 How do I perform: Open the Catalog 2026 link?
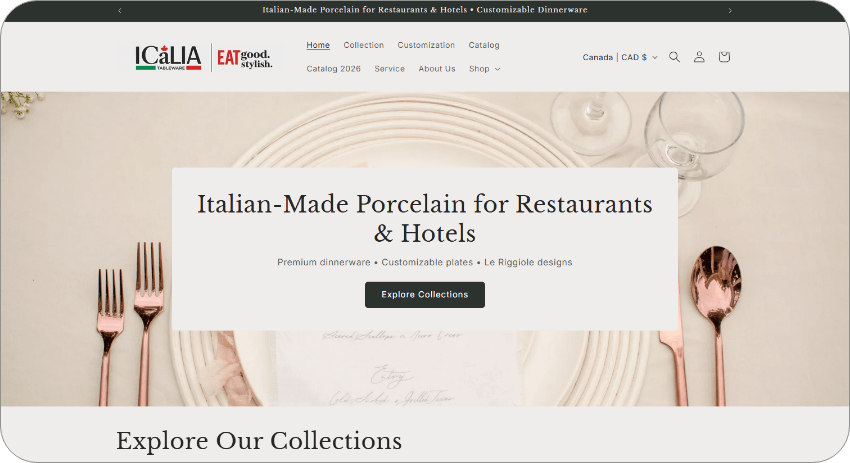(333, 69)
